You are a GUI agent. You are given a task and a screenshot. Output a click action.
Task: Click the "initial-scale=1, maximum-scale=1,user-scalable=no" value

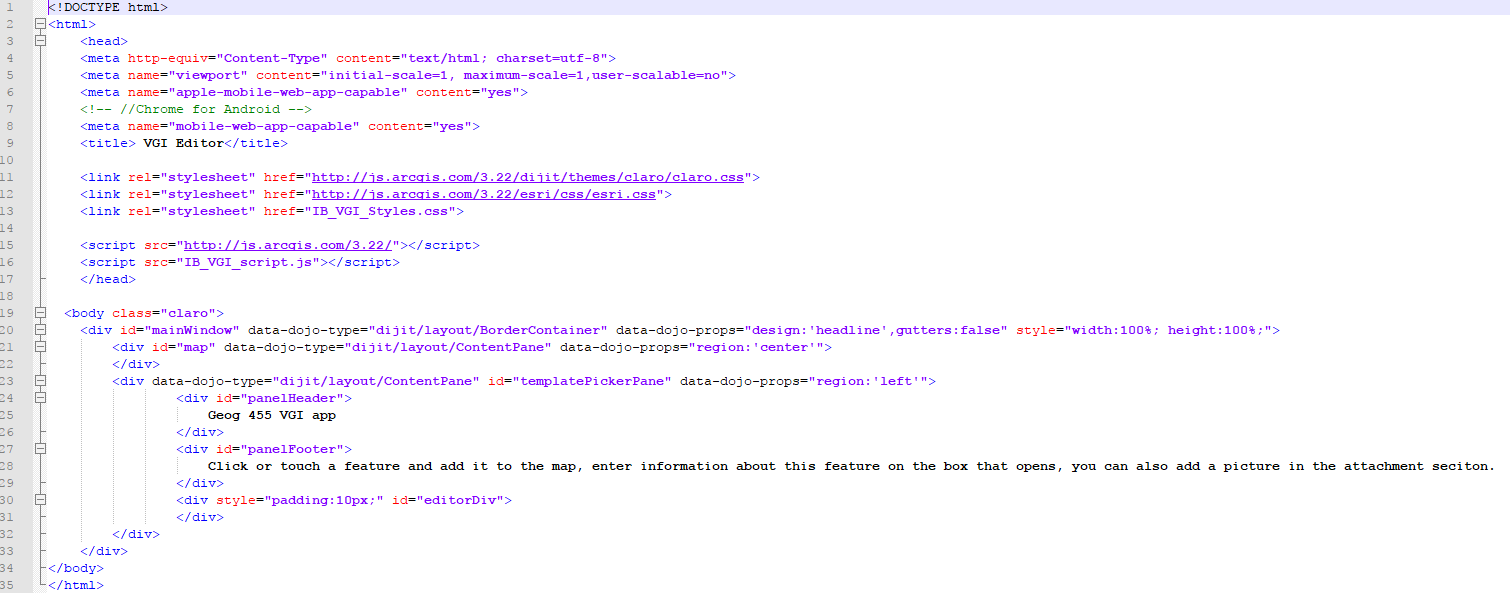524,75
